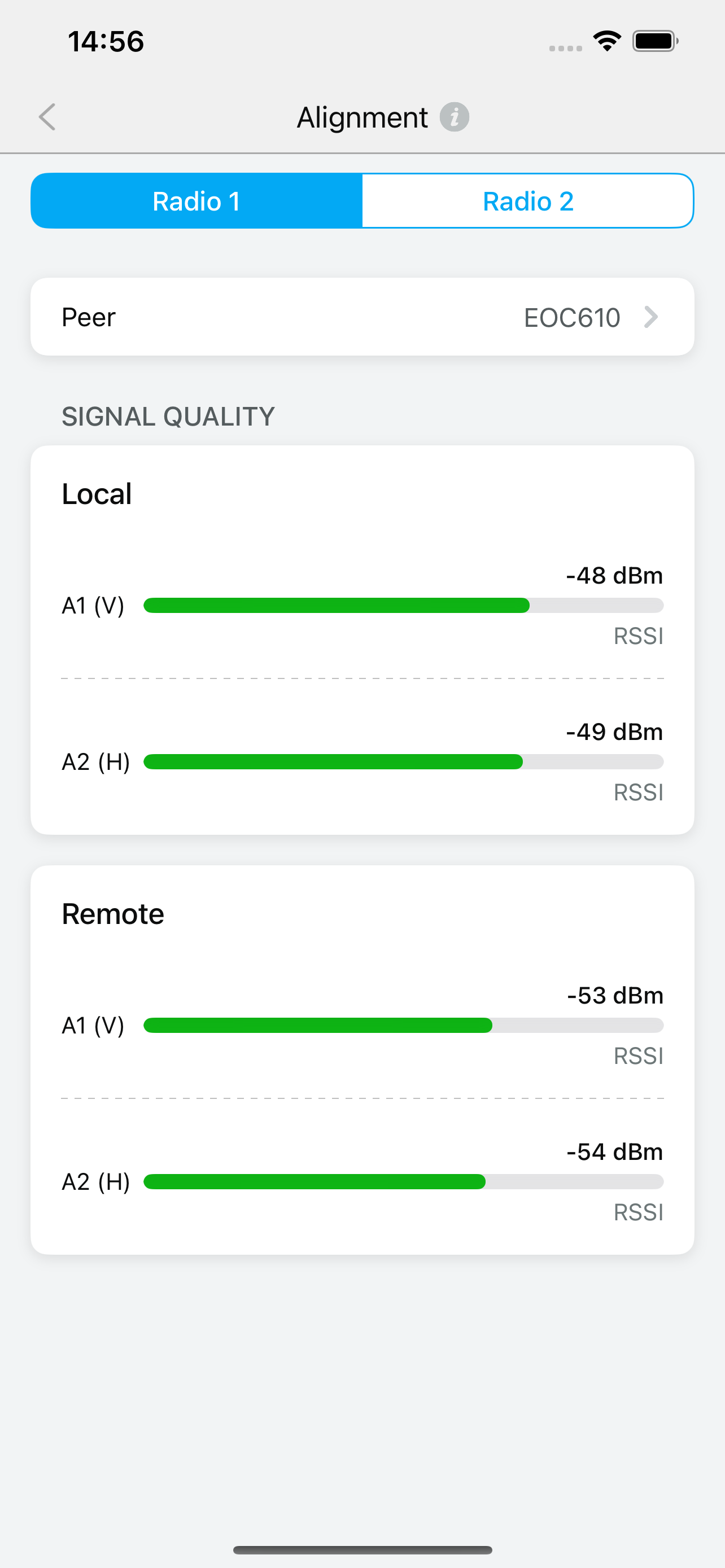Switch to the Radio 1 tab

[196, 201]
